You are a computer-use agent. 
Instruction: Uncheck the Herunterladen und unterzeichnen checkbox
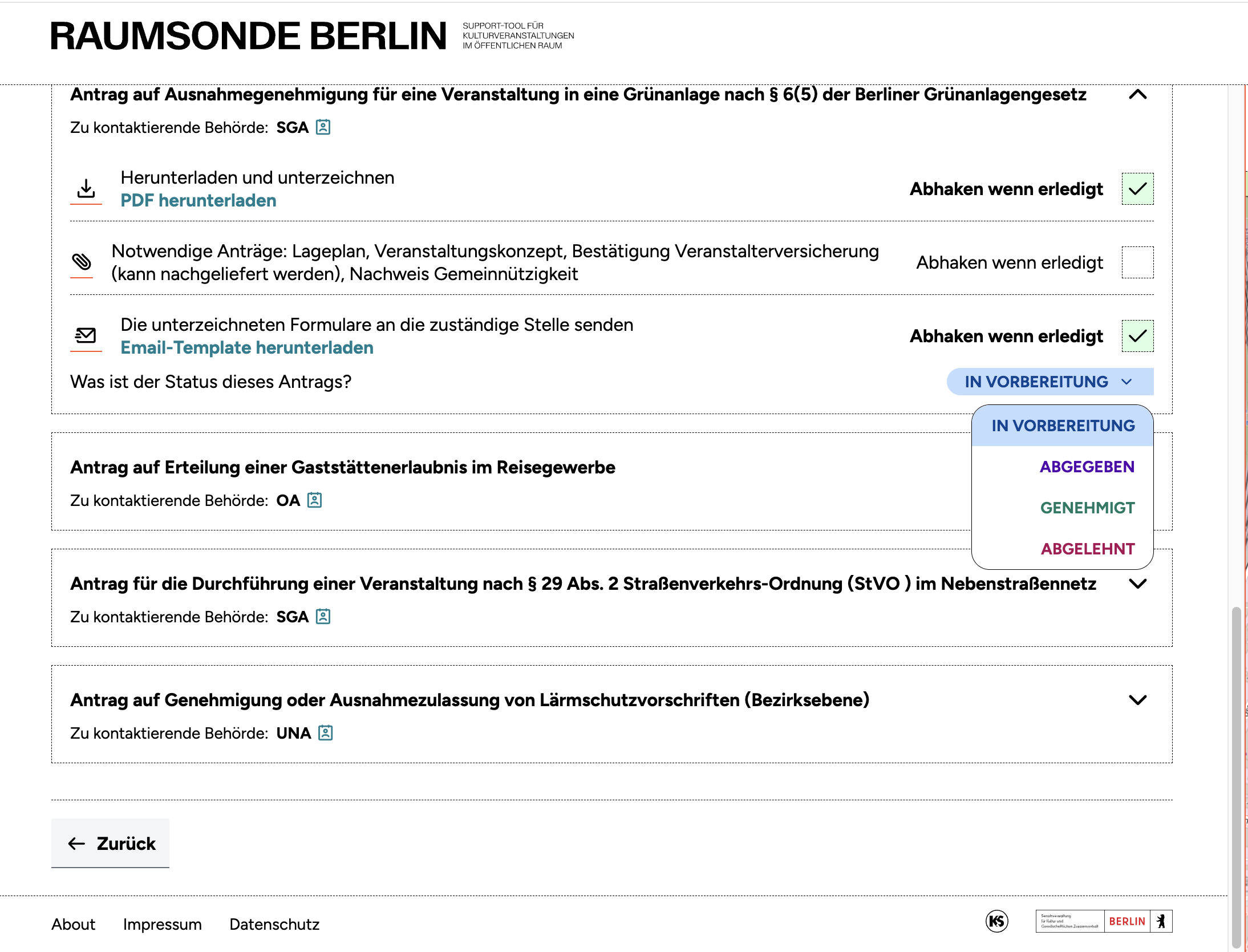[x=1137, y=189]
